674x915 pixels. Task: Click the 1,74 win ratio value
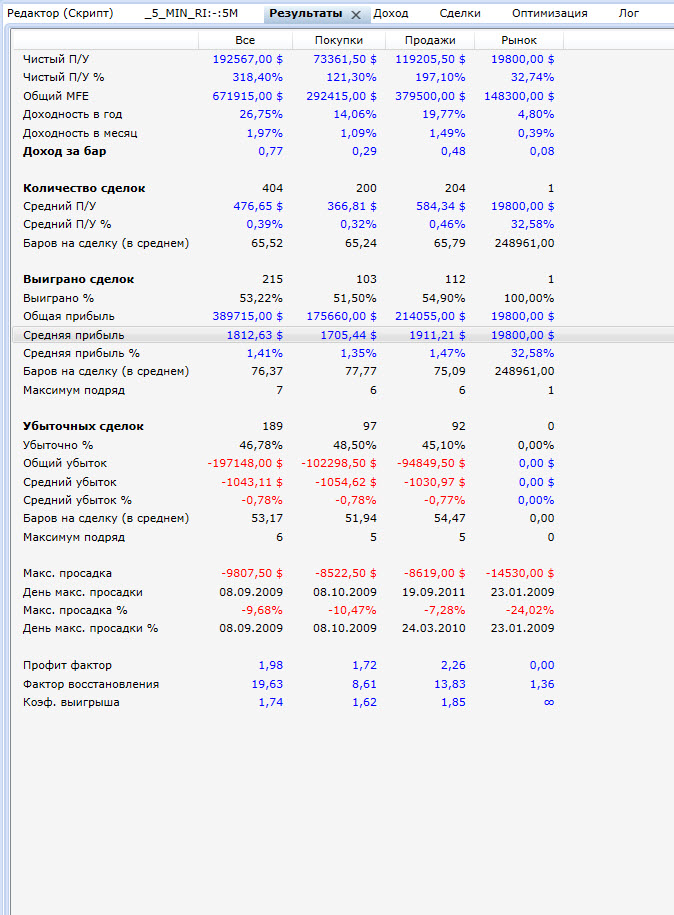click(x=271, y=702)
